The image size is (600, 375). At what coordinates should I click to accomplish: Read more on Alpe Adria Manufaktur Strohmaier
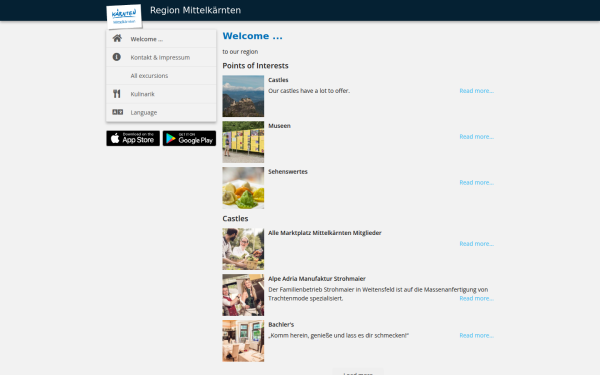point(476,298)
